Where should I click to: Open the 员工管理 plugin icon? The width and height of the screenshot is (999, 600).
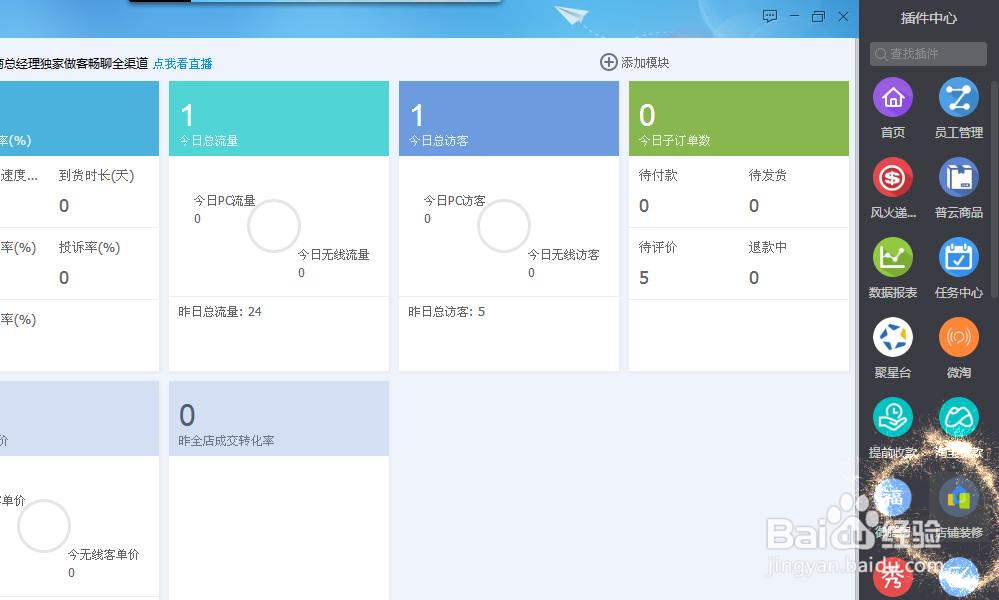coord(958,97)
